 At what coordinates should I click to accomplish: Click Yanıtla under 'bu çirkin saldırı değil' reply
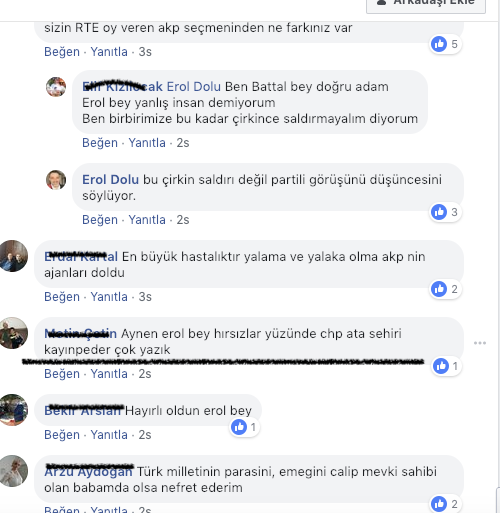pos(147,220)
